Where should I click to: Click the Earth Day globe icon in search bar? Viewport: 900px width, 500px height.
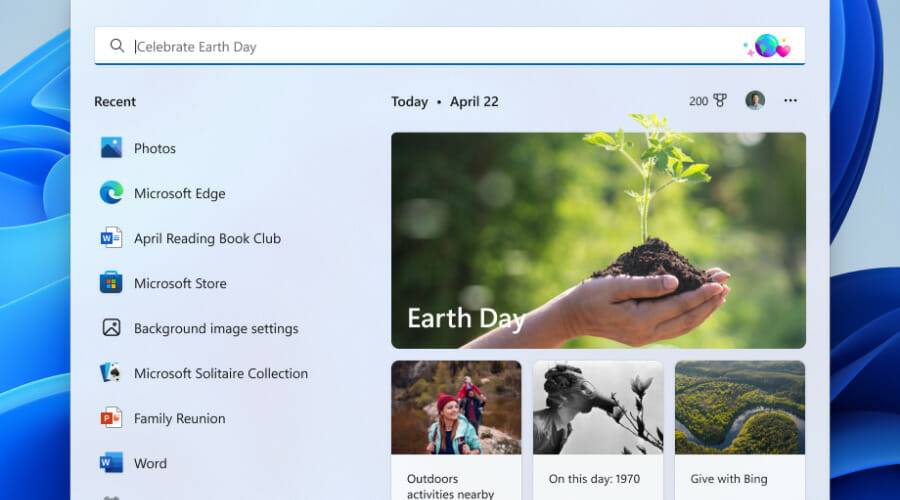767,46
